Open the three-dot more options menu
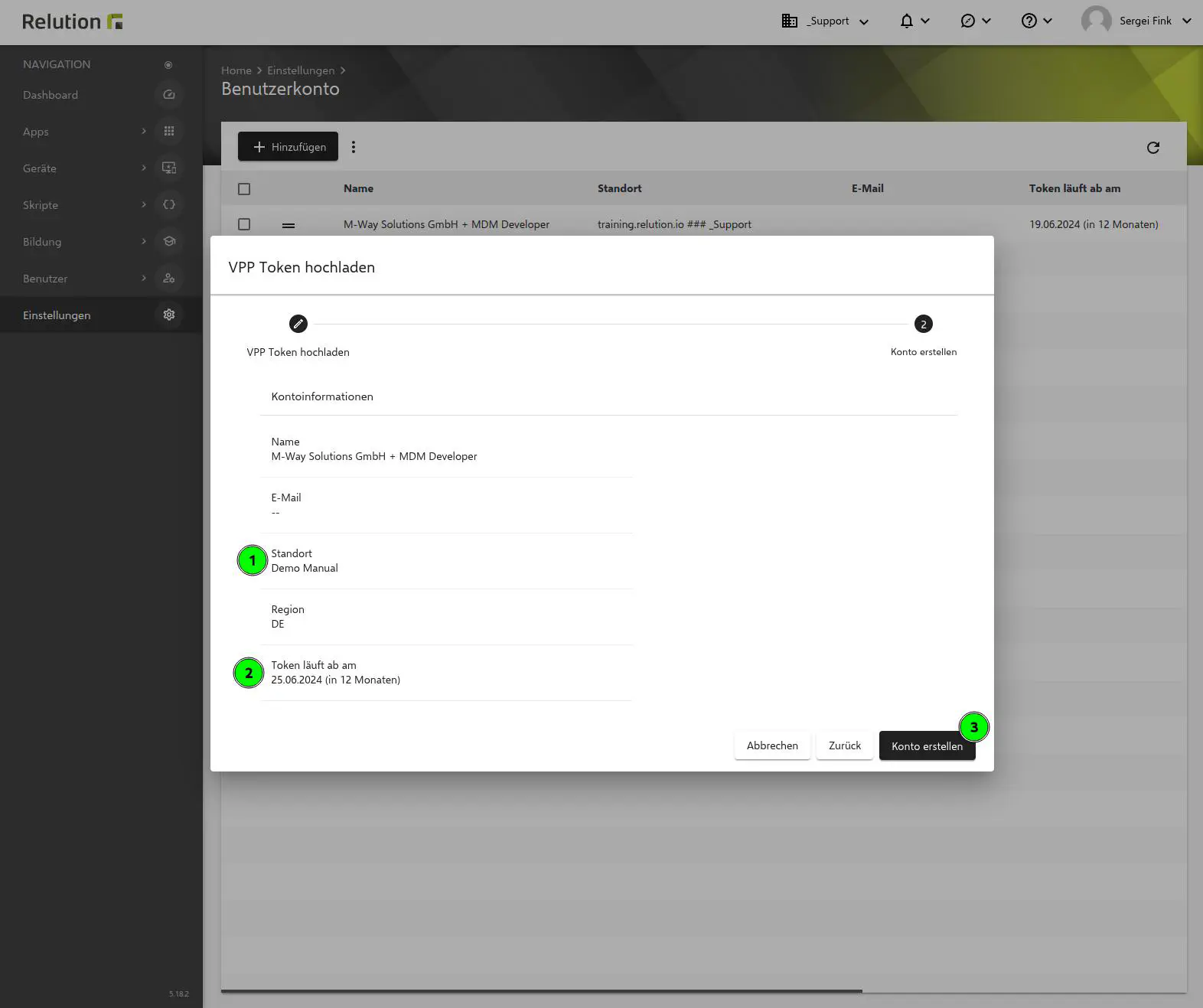The width and height of the screenshot is (1203, 1008). 354,147
